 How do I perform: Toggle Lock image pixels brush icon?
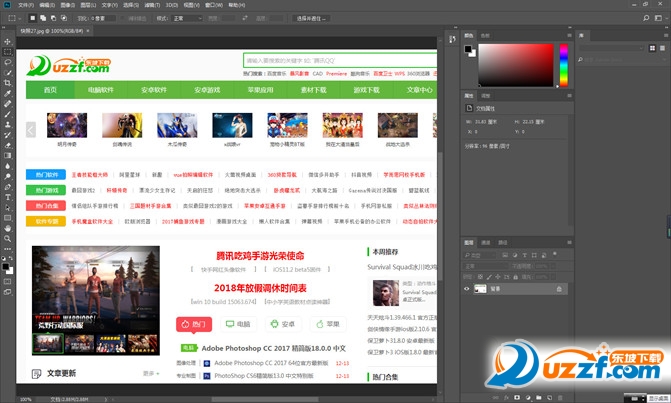tap(489, 277)
